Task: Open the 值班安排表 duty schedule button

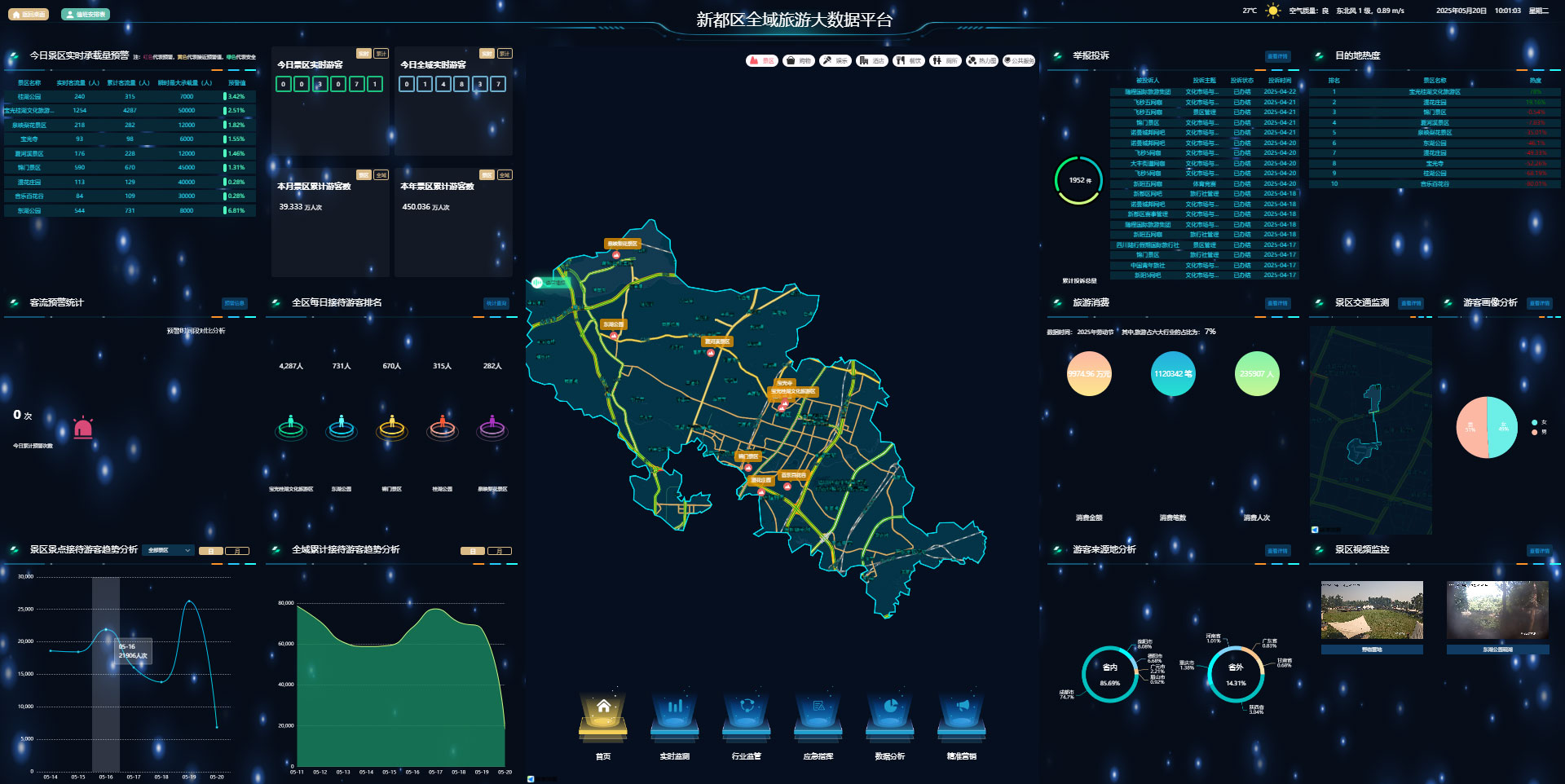Action: coord(86,15)
